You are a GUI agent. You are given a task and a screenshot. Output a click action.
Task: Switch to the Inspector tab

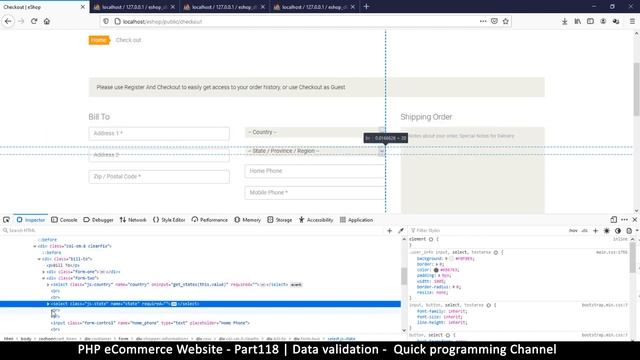31,220
